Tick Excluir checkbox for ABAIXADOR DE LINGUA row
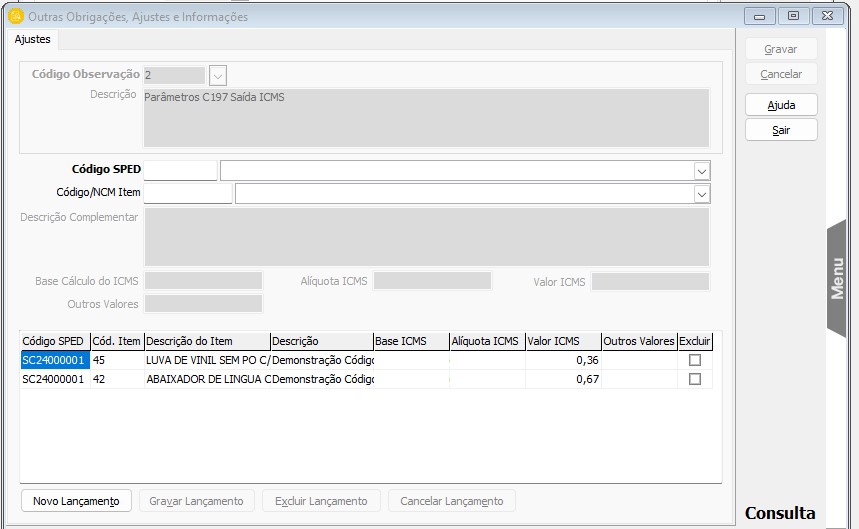The height and width of the screenshot is (529, 859). coord(695,379)
